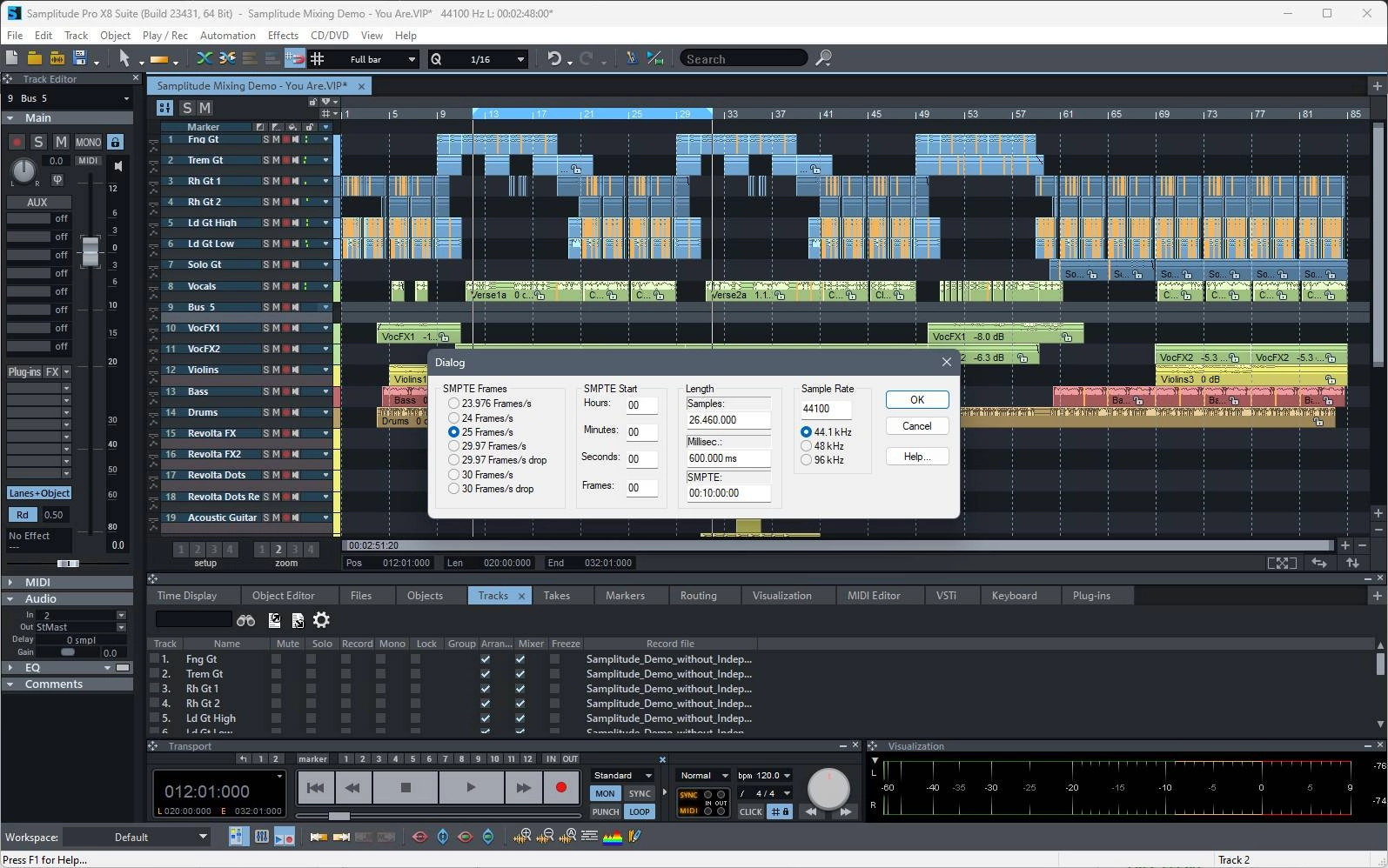This screenshot has width=1388, height=868.
Task: Toggle LOOP mode in transport
Action: [x=639, y=811]
